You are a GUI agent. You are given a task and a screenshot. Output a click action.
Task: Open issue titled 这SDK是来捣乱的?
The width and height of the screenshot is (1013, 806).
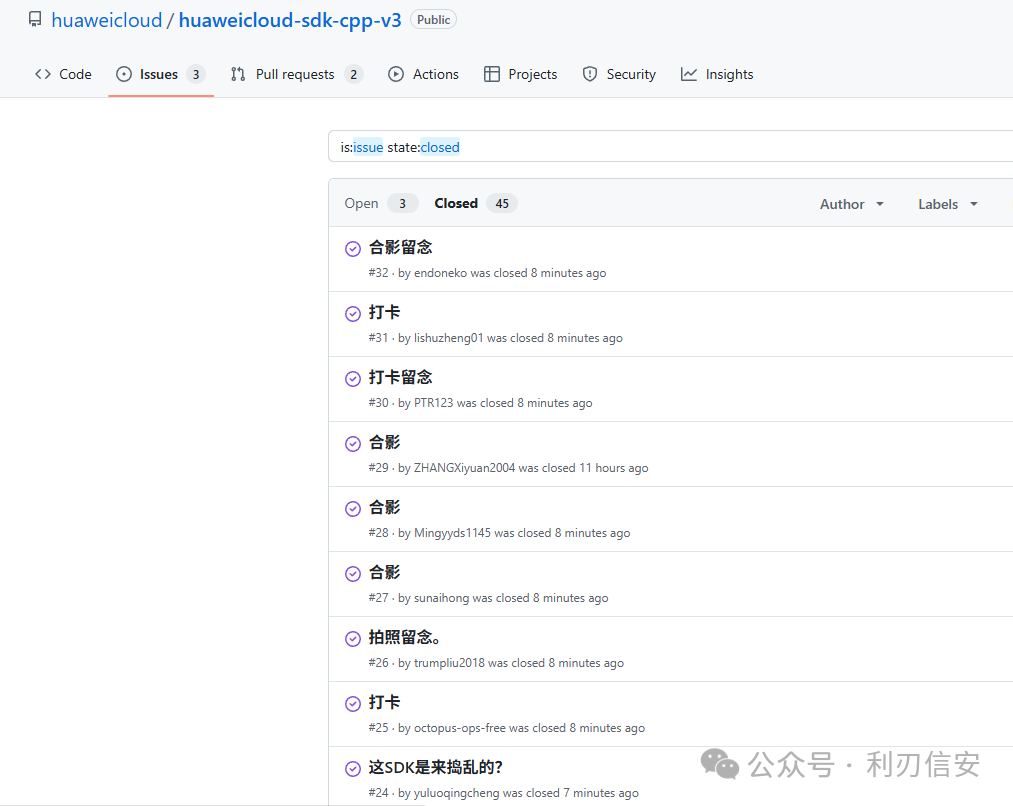435,767
